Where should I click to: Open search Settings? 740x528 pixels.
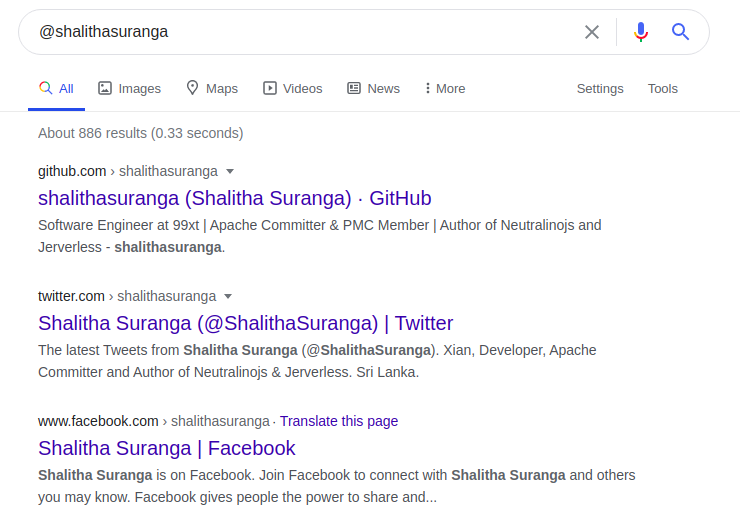pyautogui.click(x=600, y=89)
